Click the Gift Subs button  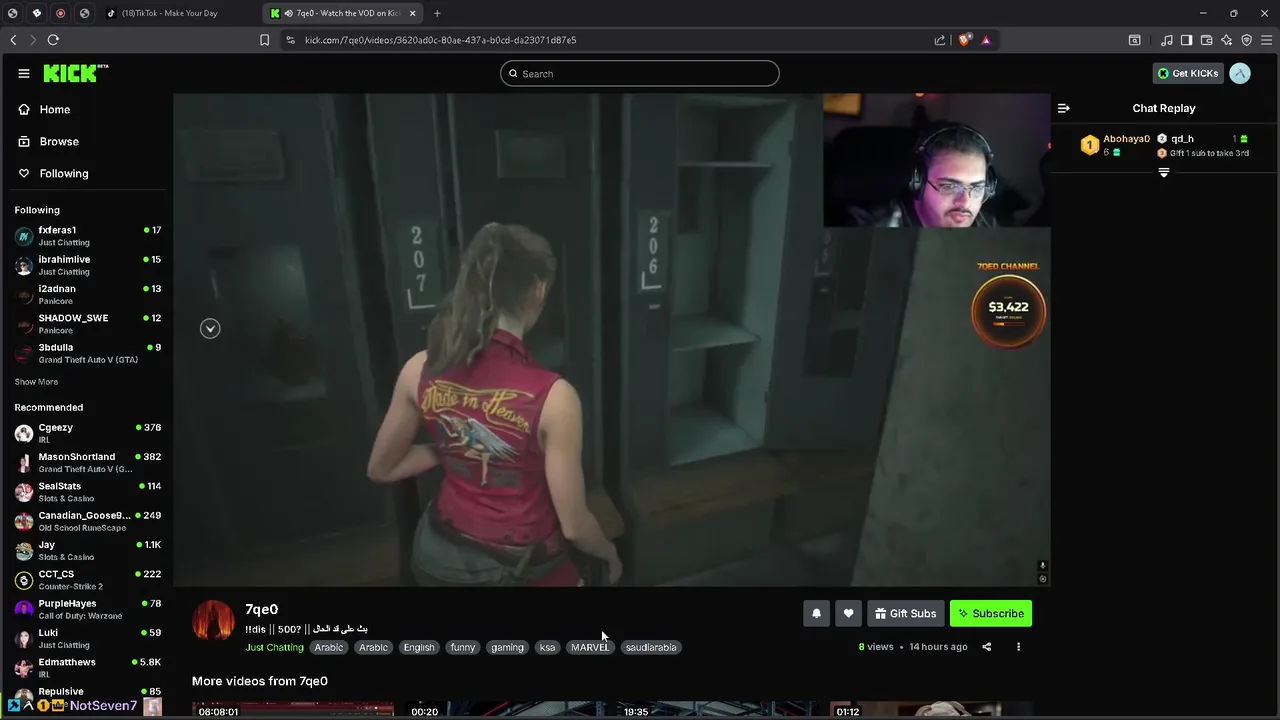[905, 613]
